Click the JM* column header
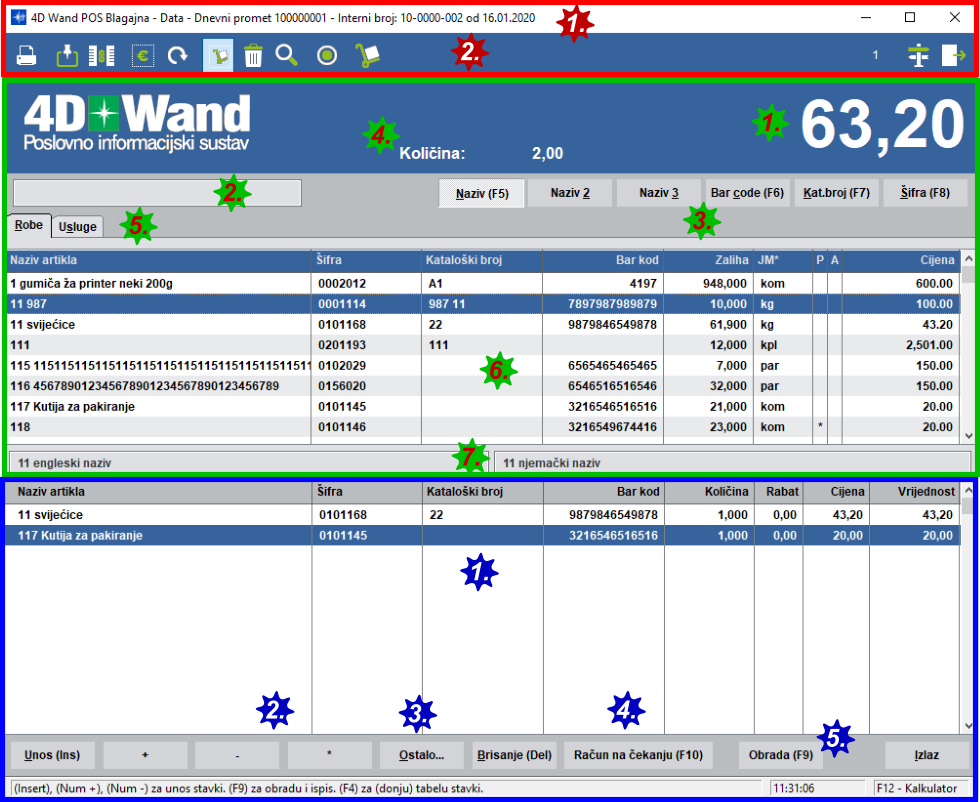The height and width of the screenshot is (802, 980). (783, 260)
